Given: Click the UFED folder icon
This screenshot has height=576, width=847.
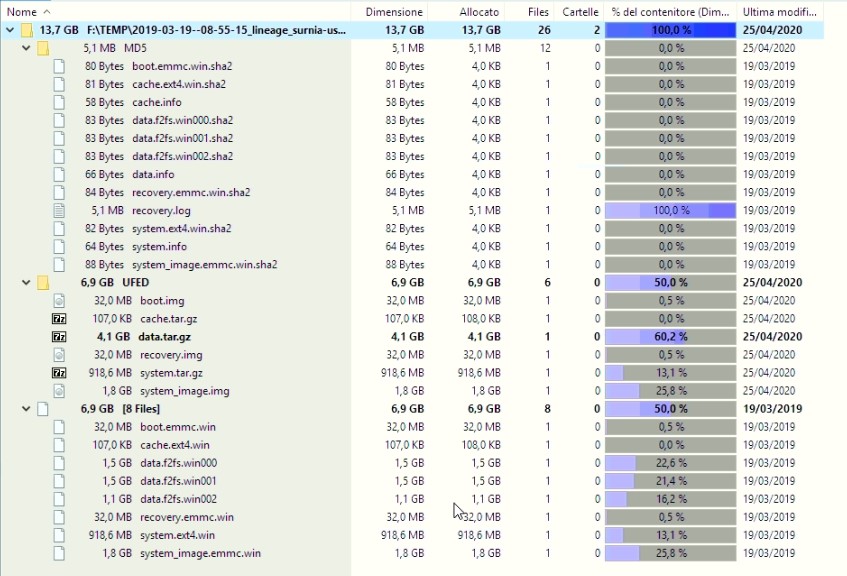Looking at the screenshot, I should (x=43, y=283).
